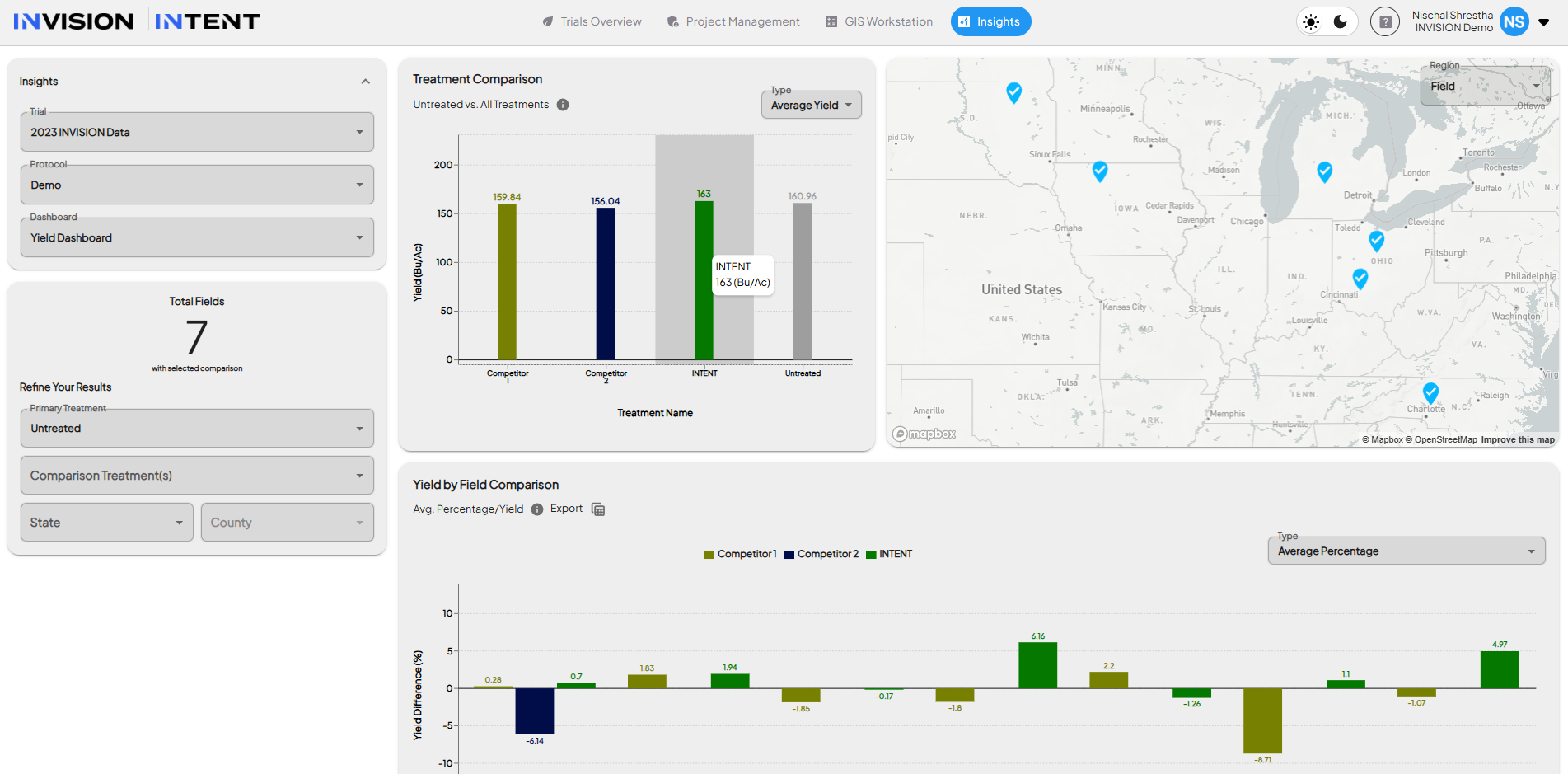Click the Treatment Comparison info icon

coord(563,105)
